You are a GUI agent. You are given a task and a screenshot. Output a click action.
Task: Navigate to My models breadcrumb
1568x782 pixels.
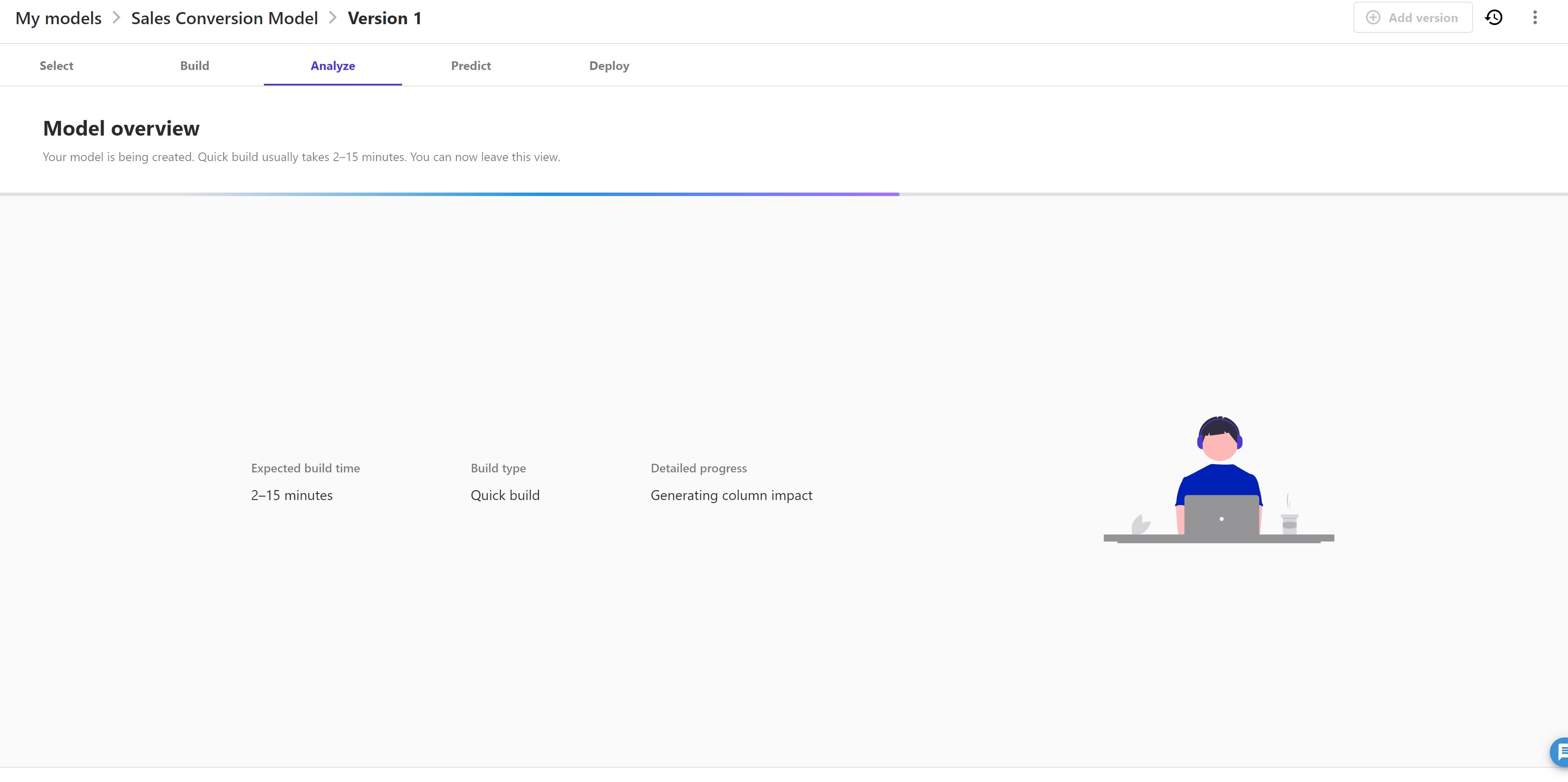58,18
